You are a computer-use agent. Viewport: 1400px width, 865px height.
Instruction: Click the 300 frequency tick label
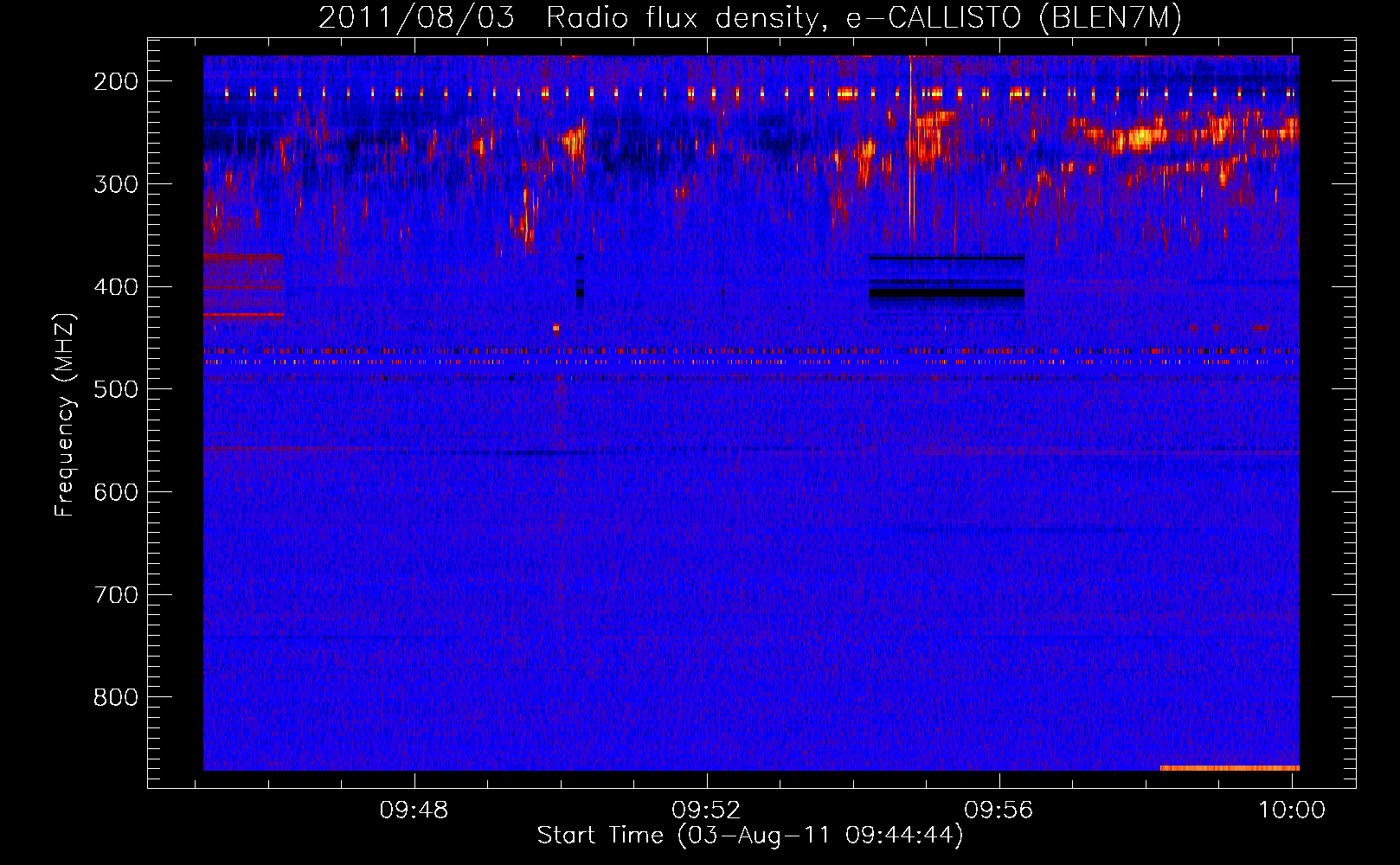tap(116, 184)
